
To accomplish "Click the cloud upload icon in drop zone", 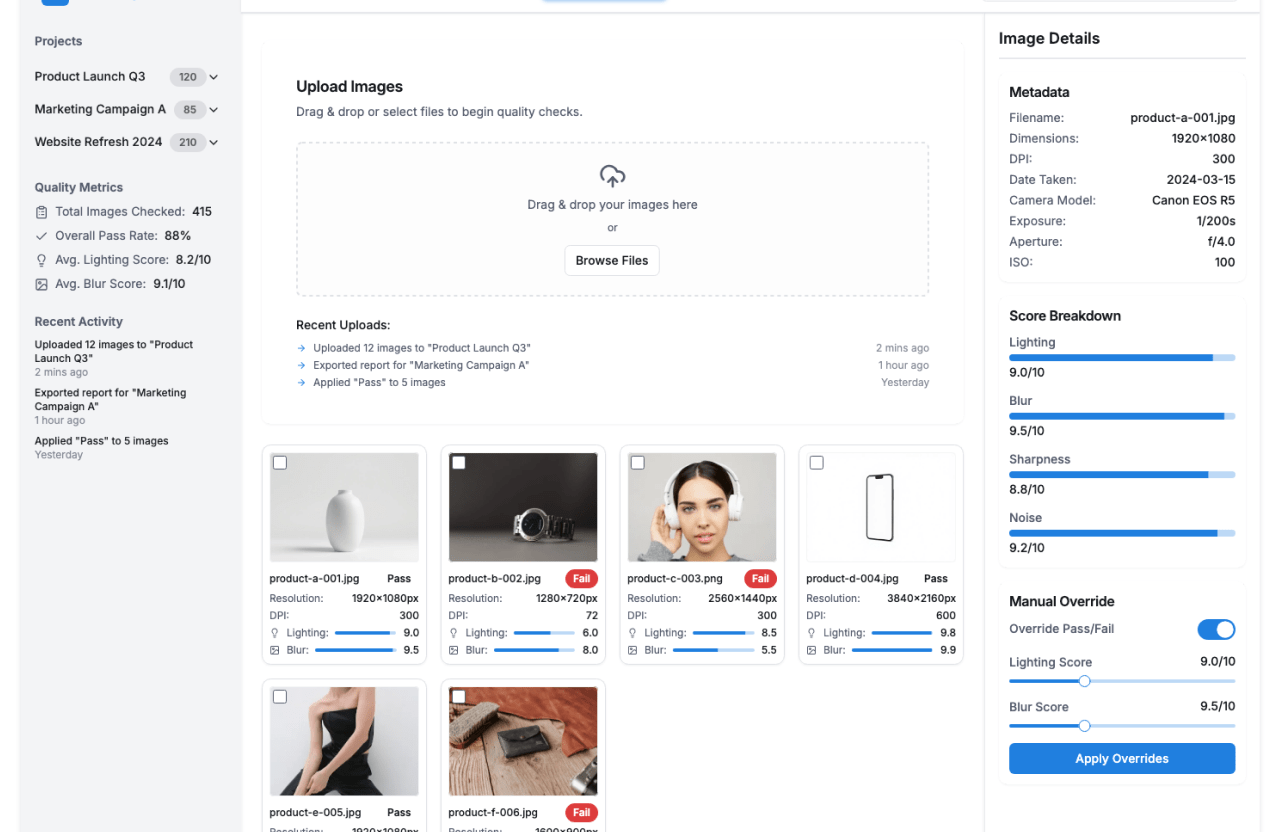I will [612, 176].
